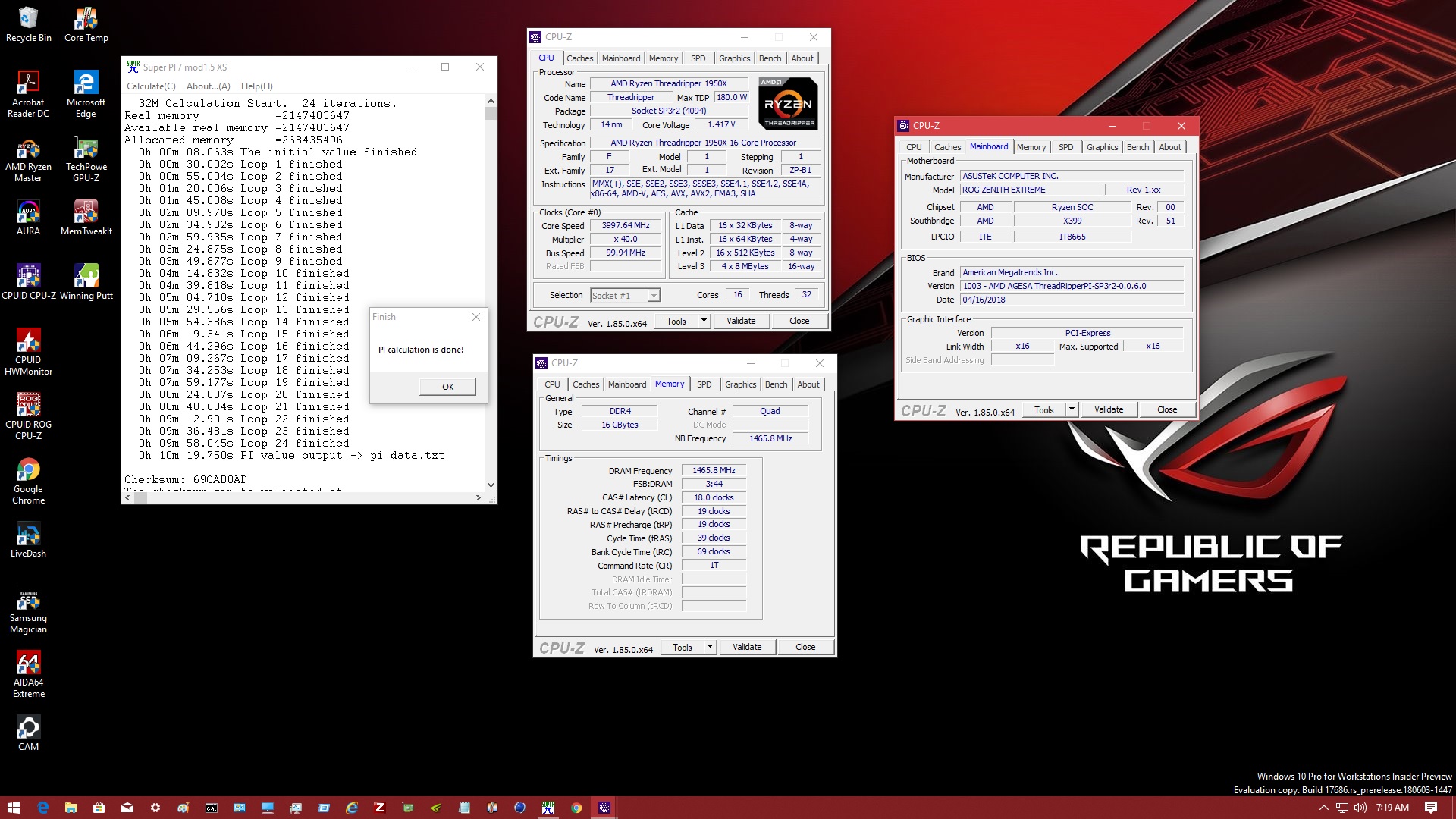Click the DRAM Frequency value 1465.8 MHz
Screen dimensions: 1456x819
coord(714,470)
